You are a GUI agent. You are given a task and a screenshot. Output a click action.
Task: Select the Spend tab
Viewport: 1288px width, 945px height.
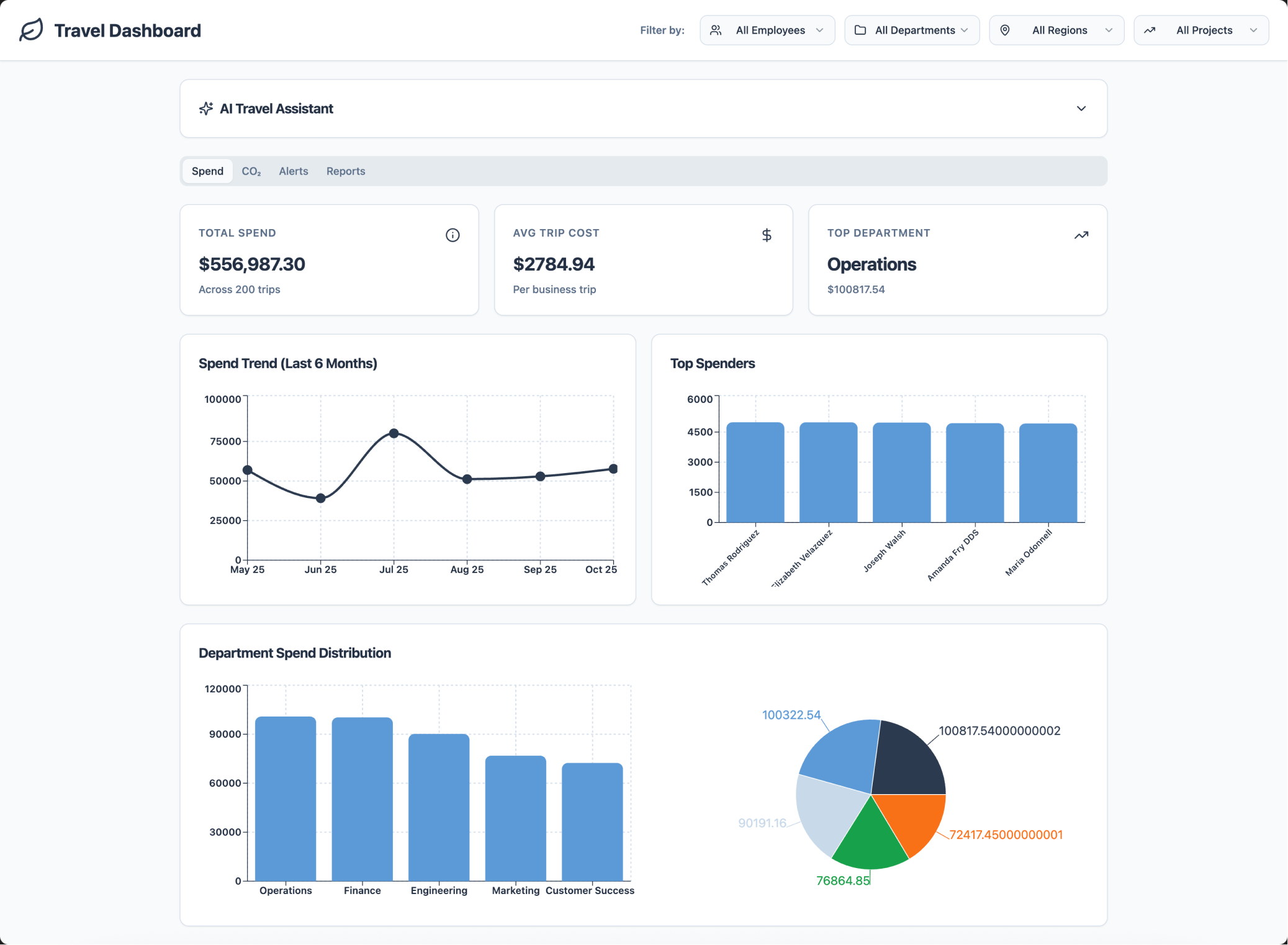(x=207, y=171)
